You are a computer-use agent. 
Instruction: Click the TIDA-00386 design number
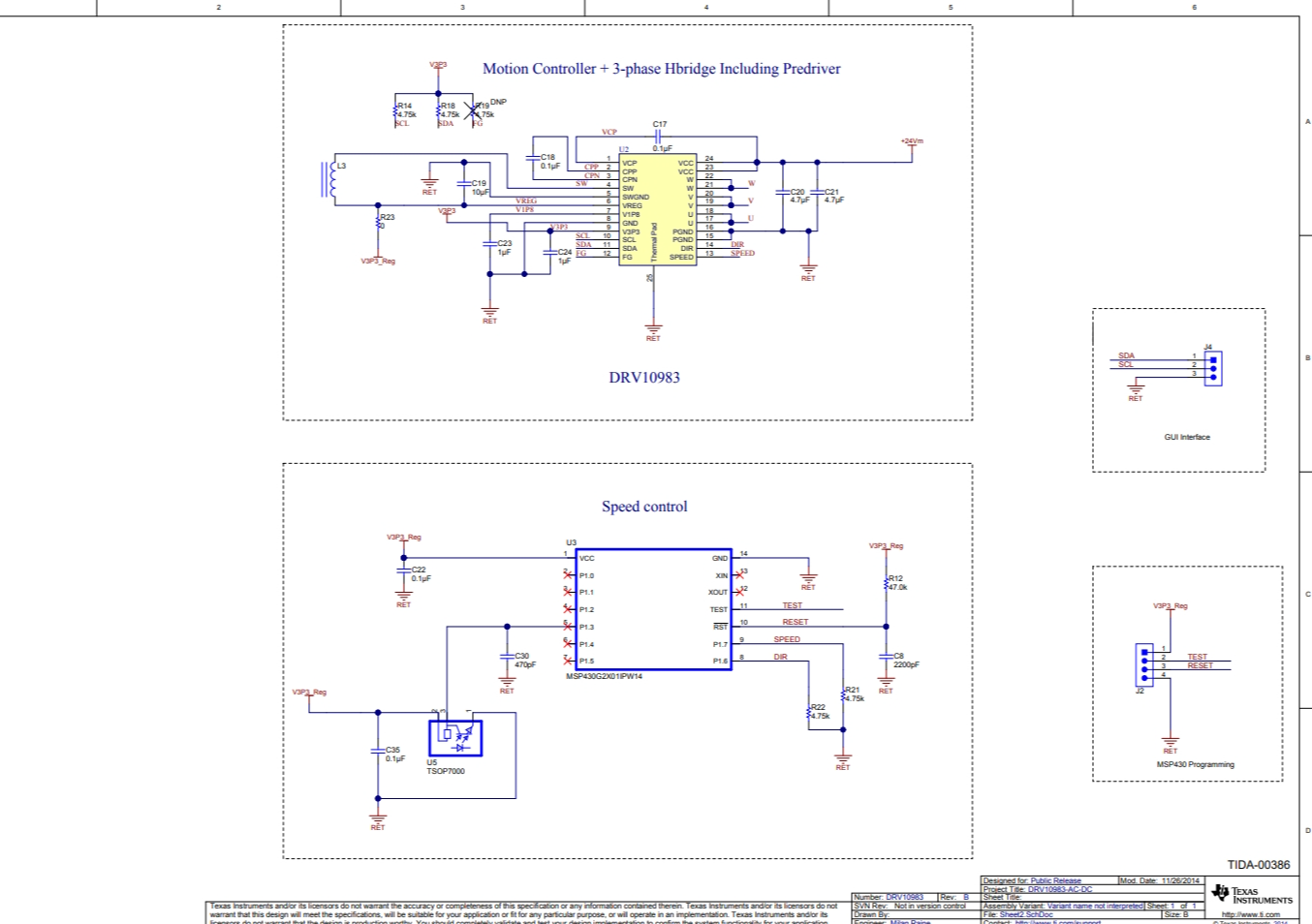click(x=1259, y=865)
